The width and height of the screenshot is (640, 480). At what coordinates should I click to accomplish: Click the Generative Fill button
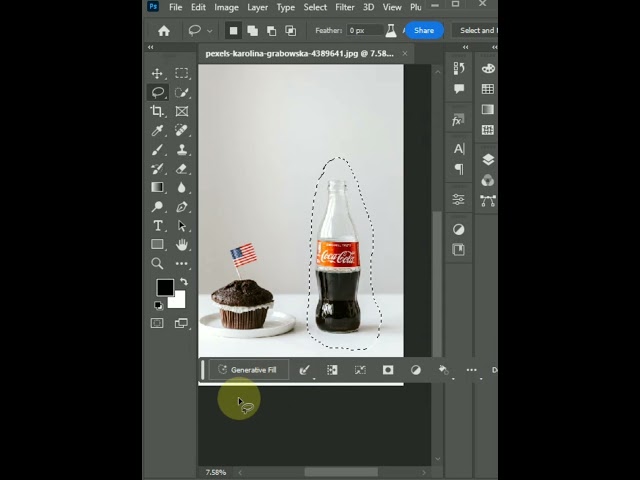[249, 370]
